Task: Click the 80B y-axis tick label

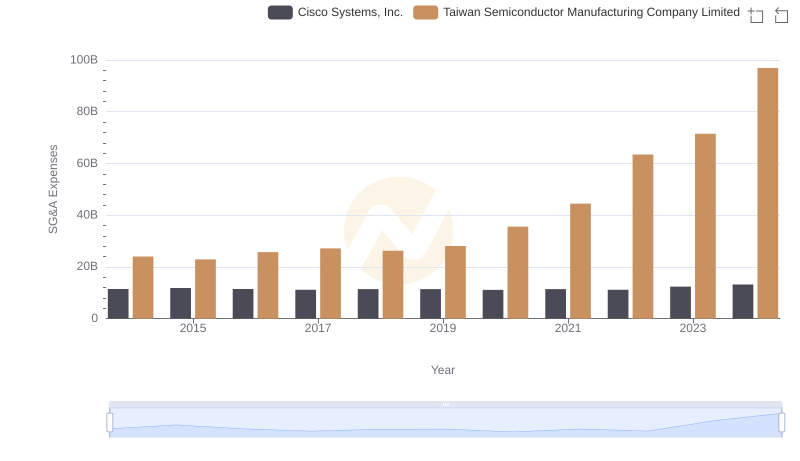Action: 87,111
